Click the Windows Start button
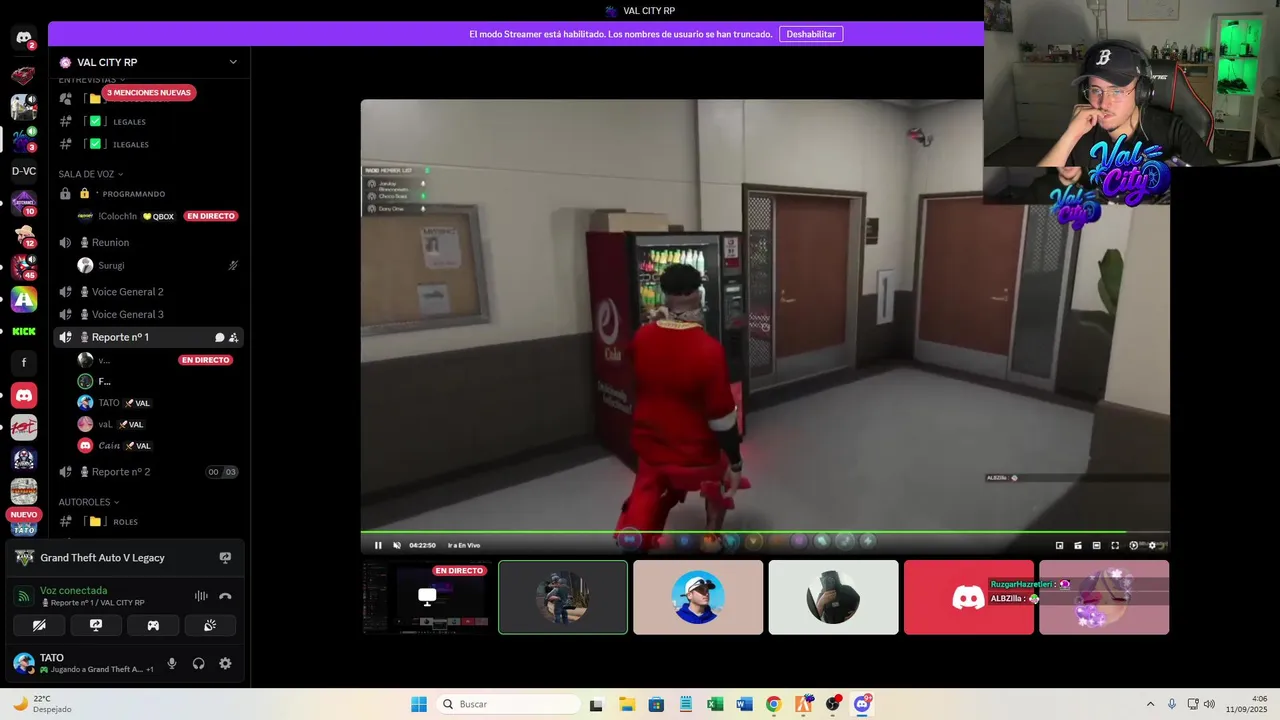1280x720 pixels. (x=418, y=704)
